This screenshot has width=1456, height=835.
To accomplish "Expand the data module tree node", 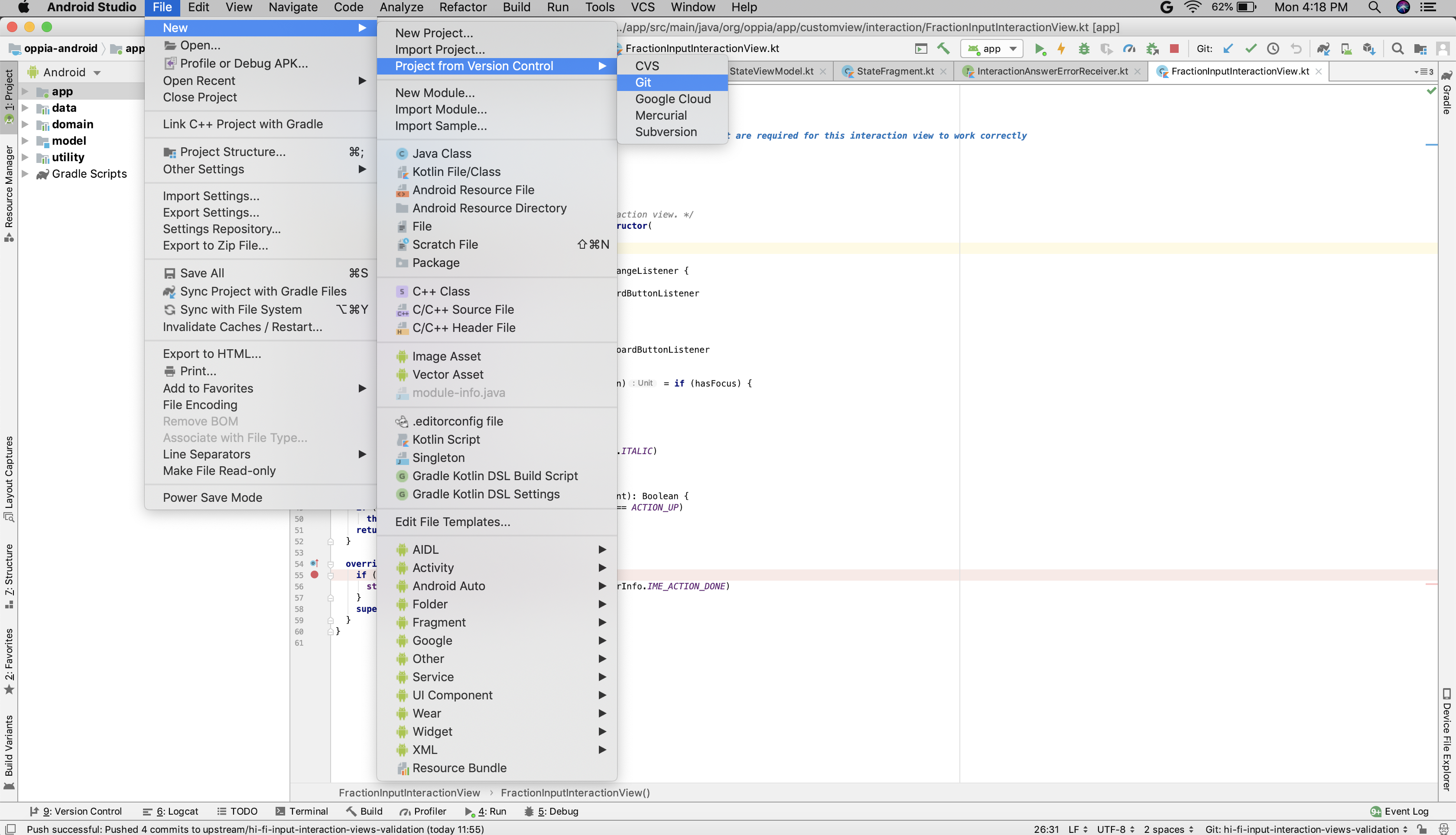I will coord(25,108).
